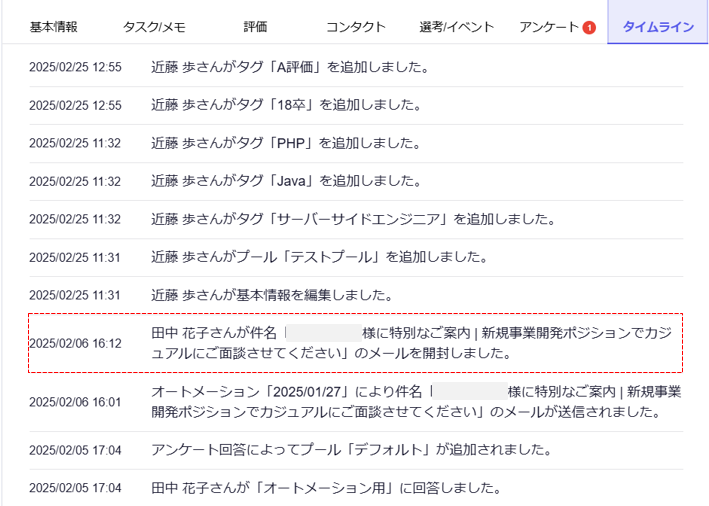The height and width of the screenshot is (506, 709).
Task: Select the 「オートメーション用」 survey response entry
Action: pos(325,488)
